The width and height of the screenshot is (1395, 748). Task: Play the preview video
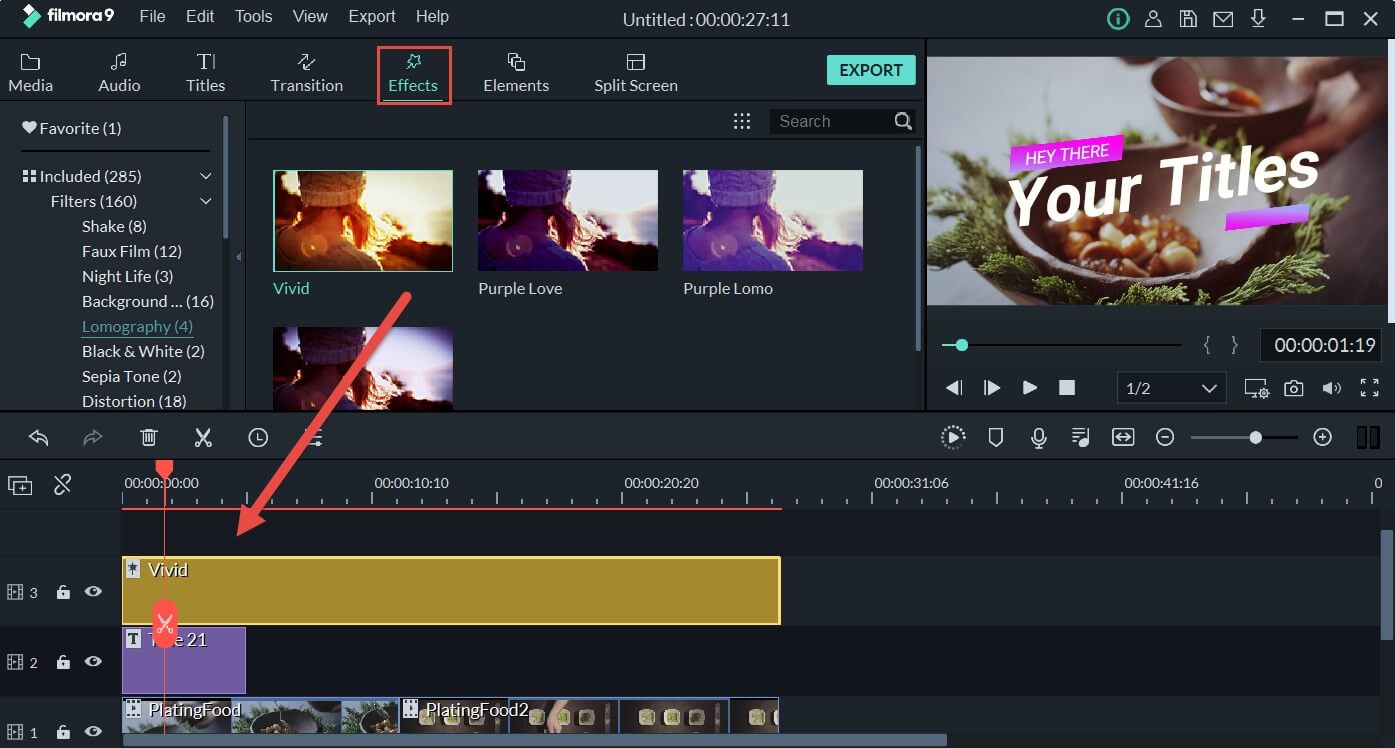(x=1029, y=388)
